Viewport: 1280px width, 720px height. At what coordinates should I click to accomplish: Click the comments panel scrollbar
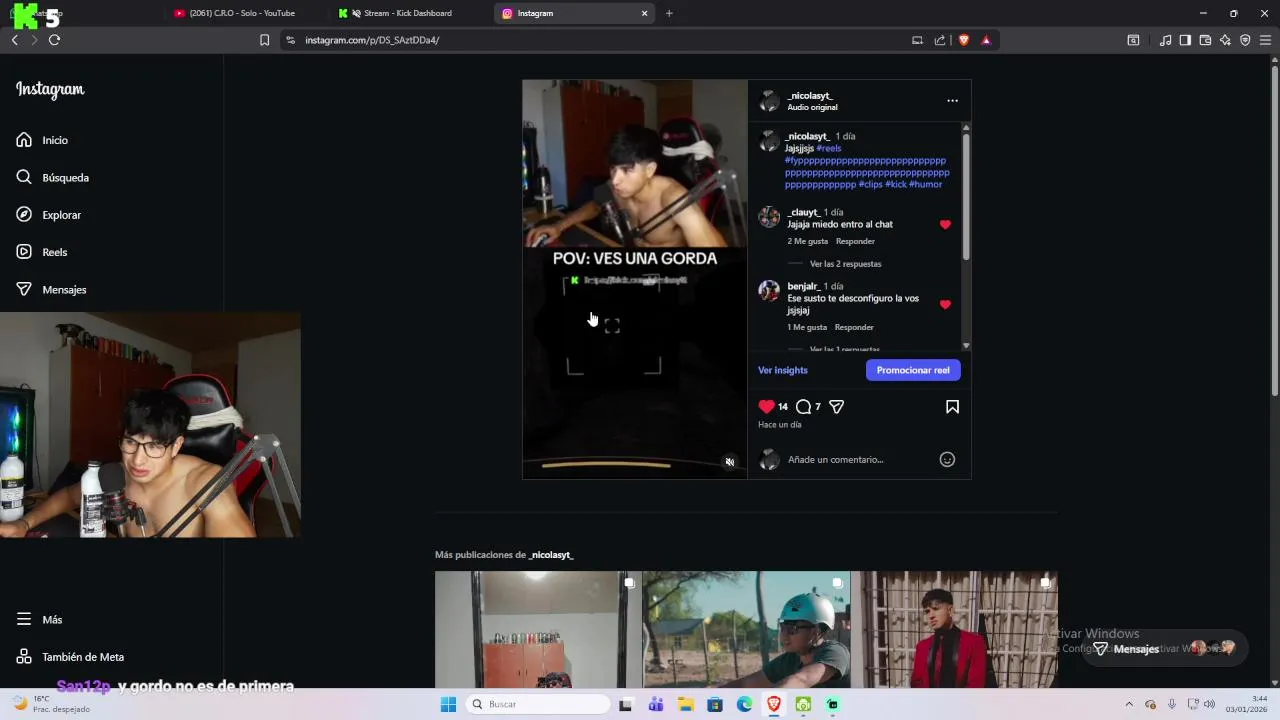(966, 195)
